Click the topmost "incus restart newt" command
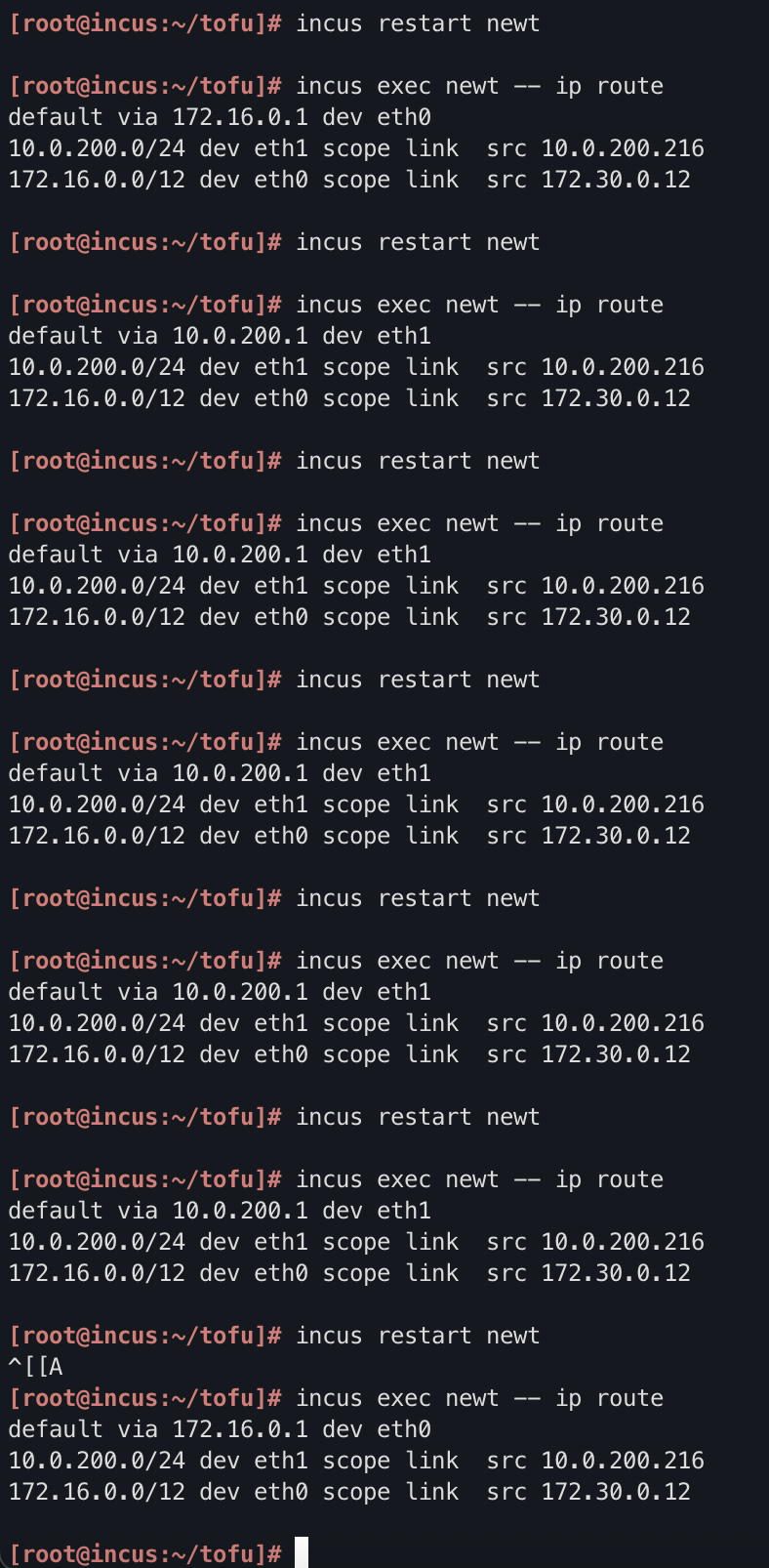This screenshot has height=1568, width=769. 417,23
